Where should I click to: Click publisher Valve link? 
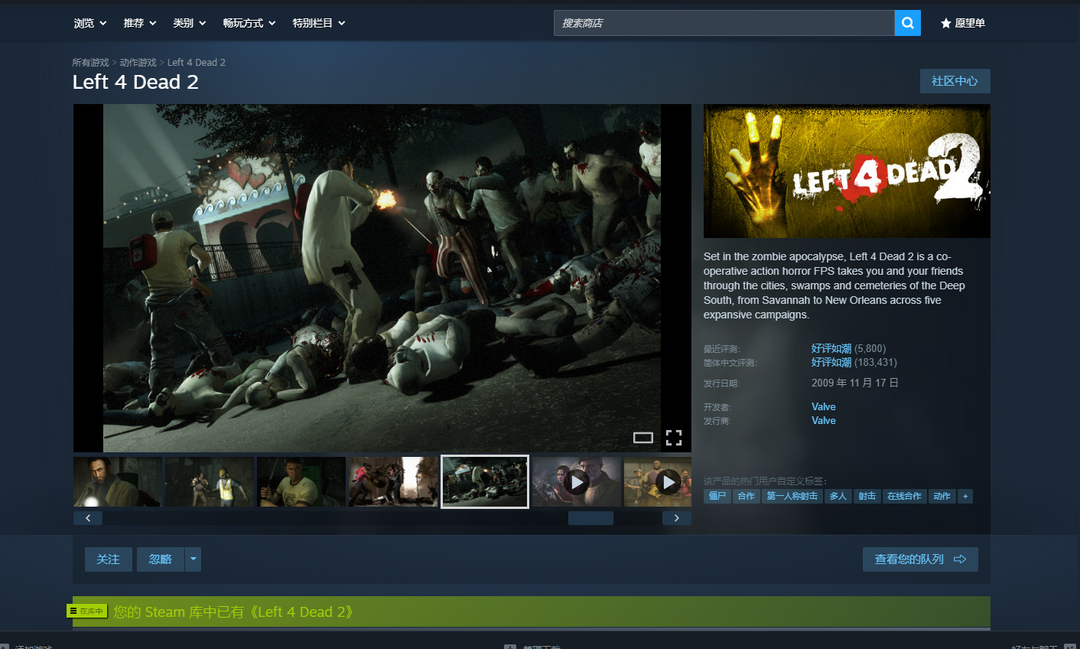tap(823, 421)
